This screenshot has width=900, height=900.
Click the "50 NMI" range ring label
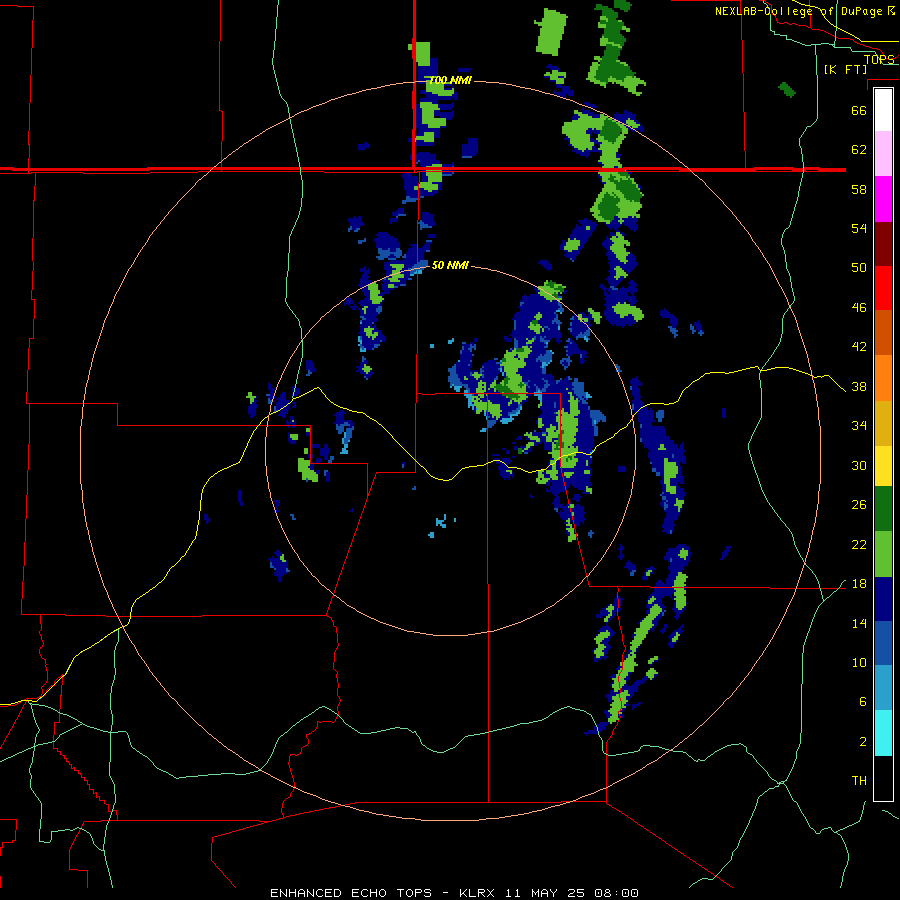click(449, 265)
